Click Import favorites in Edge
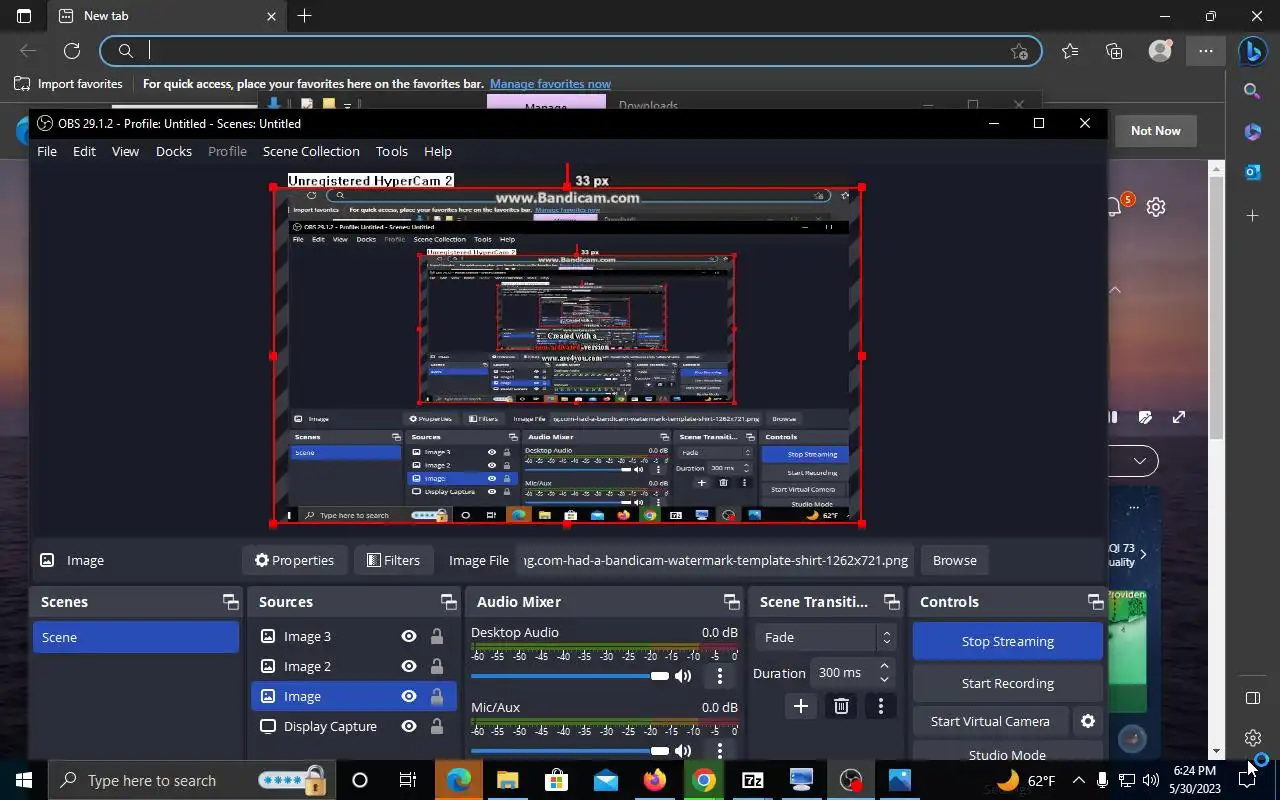 (69, 84)
